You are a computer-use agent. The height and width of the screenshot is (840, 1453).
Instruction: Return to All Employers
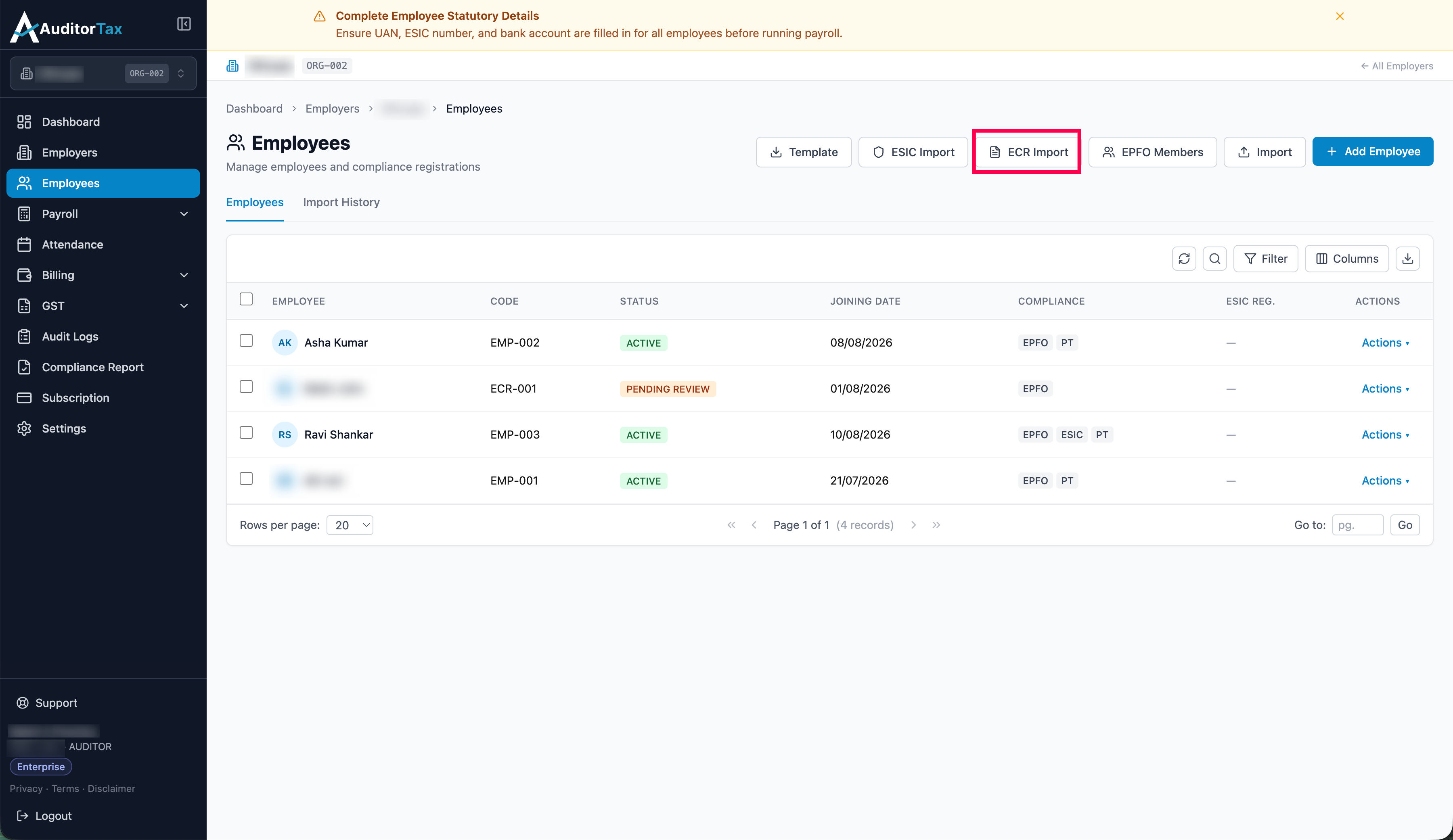point(1396,66)
